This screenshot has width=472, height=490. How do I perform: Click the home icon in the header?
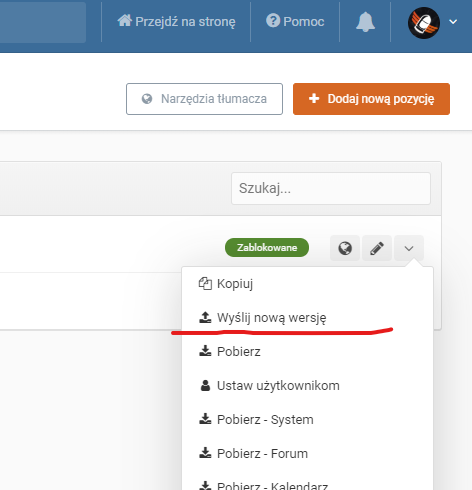pos(125,21)
